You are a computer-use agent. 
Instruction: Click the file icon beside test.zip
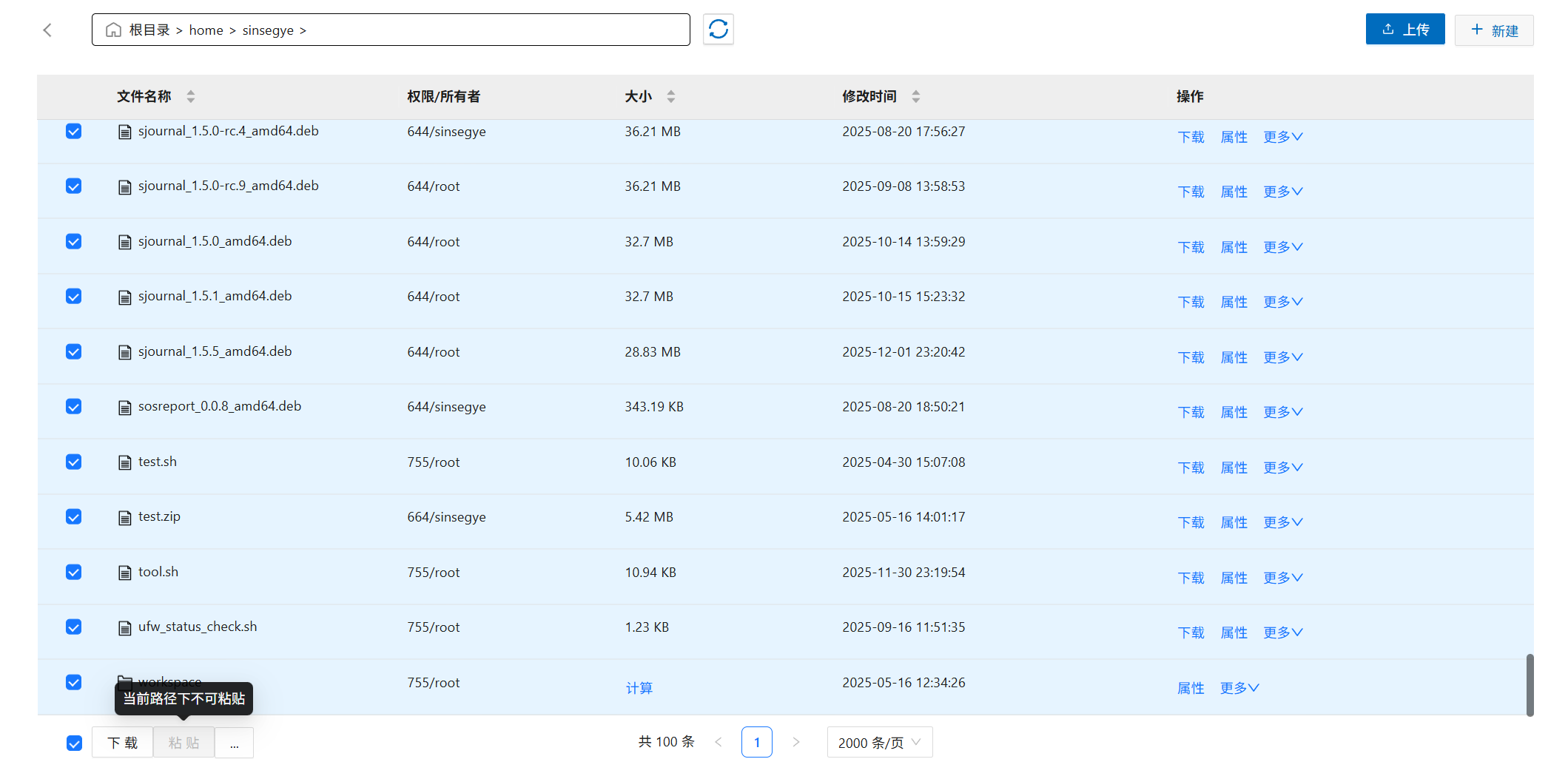coord(125,518)
